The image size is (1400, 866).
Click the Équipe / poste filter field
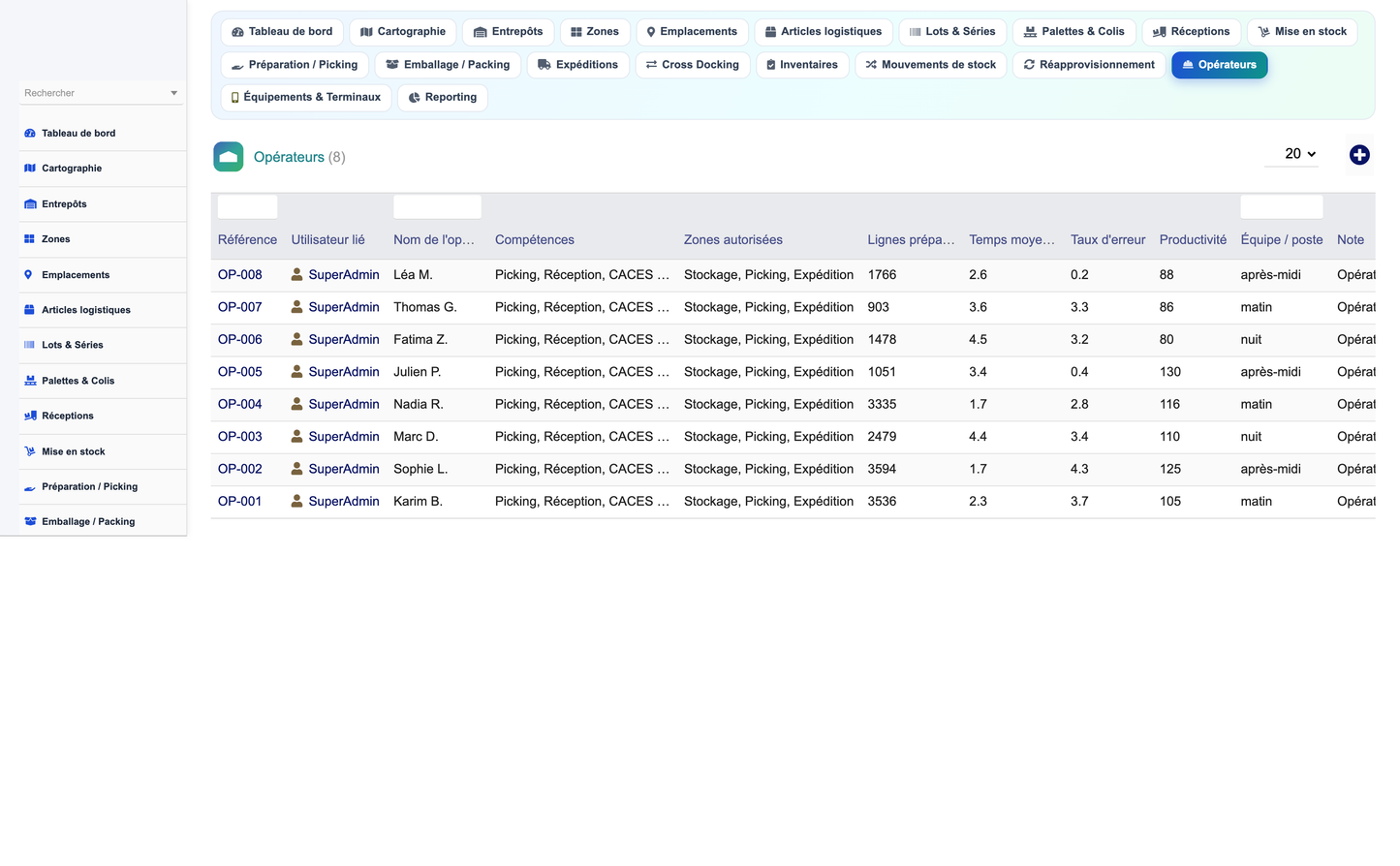point(1281,206)
